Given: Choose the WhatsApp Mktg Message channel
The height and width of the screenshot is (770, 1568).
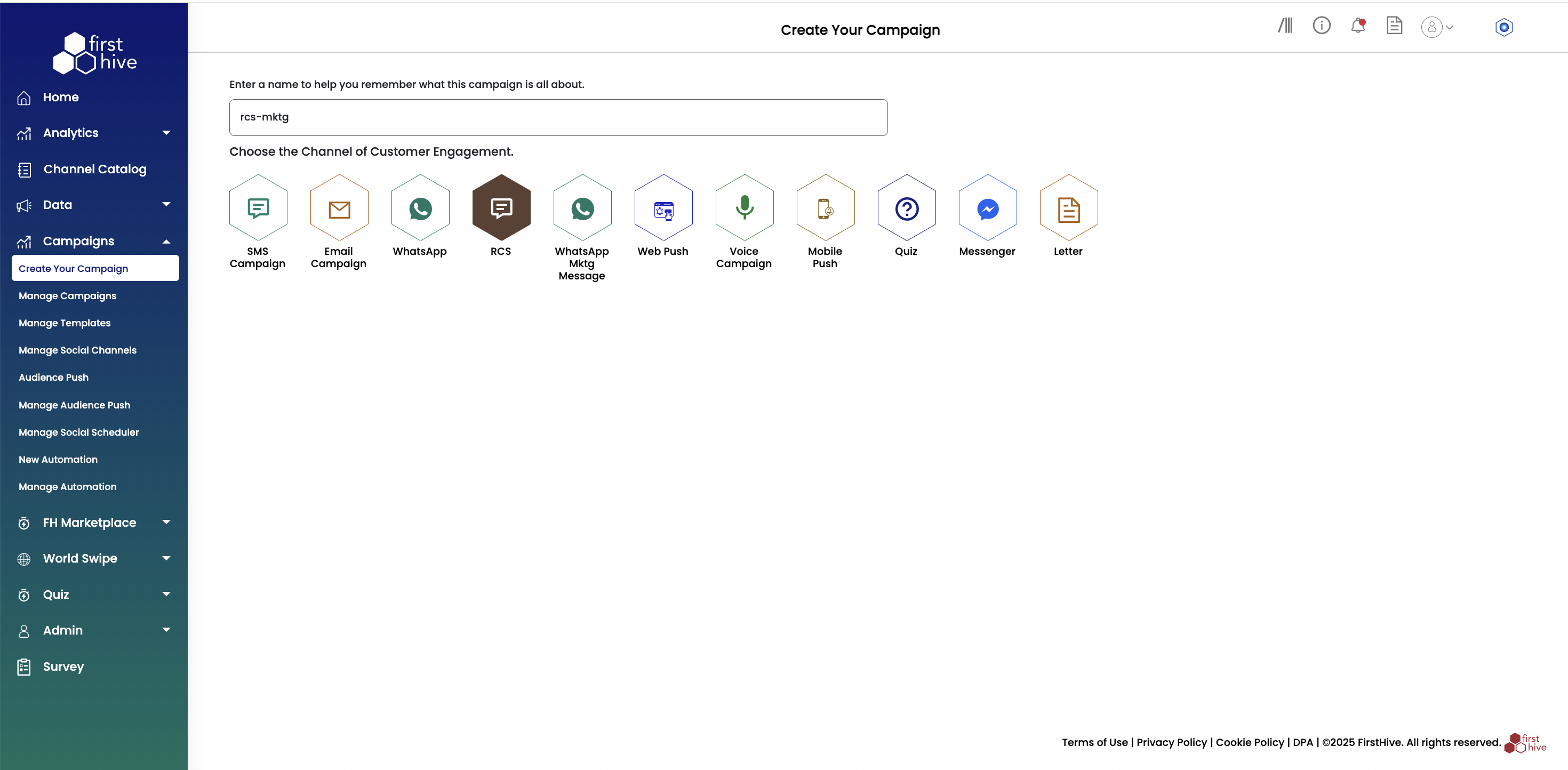Looking at the screenshot, I should pos(582,207).
